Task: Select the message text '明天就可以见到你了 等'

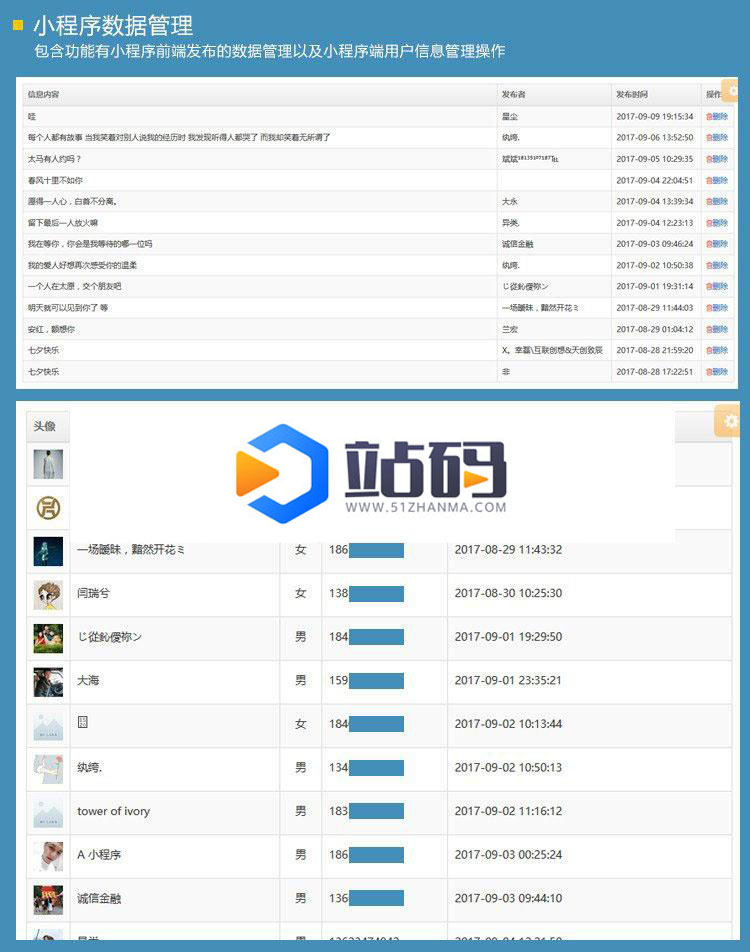Action: pos(67,308)
